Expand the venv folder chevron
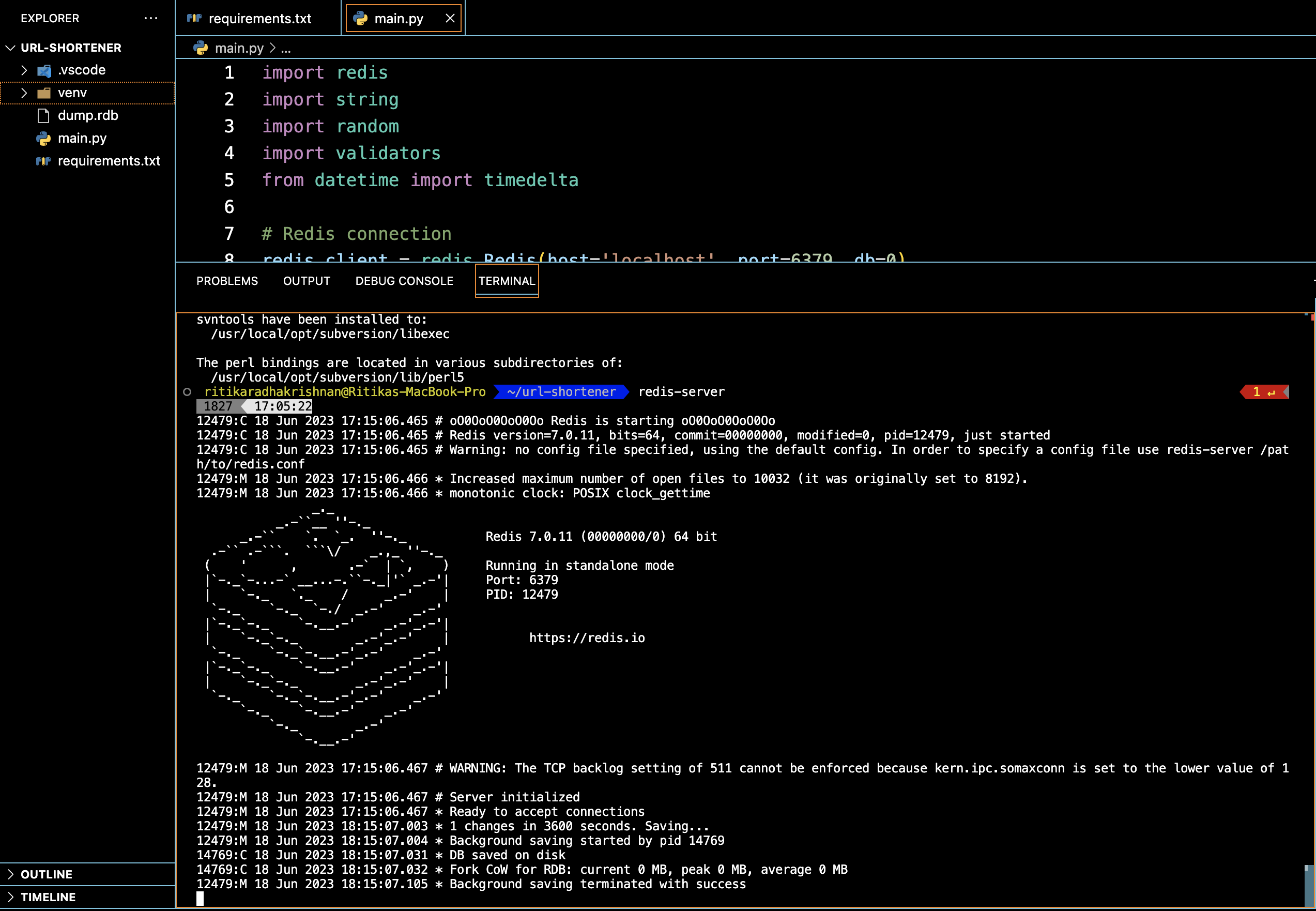 click(24, 93)
